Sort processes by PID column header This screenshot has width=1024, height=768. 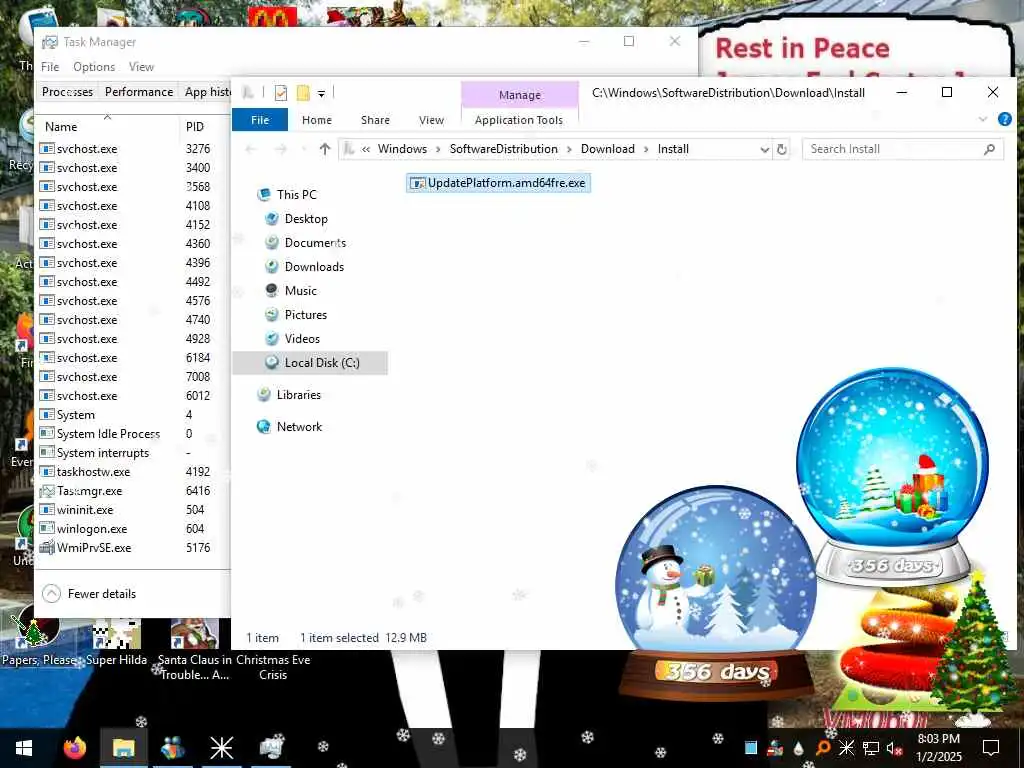[204, 127]
